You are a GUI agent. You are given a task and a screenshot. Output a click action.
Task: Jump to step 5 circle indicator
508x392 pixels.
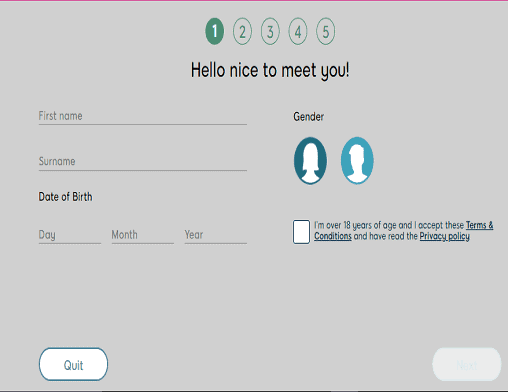point(325,31)
